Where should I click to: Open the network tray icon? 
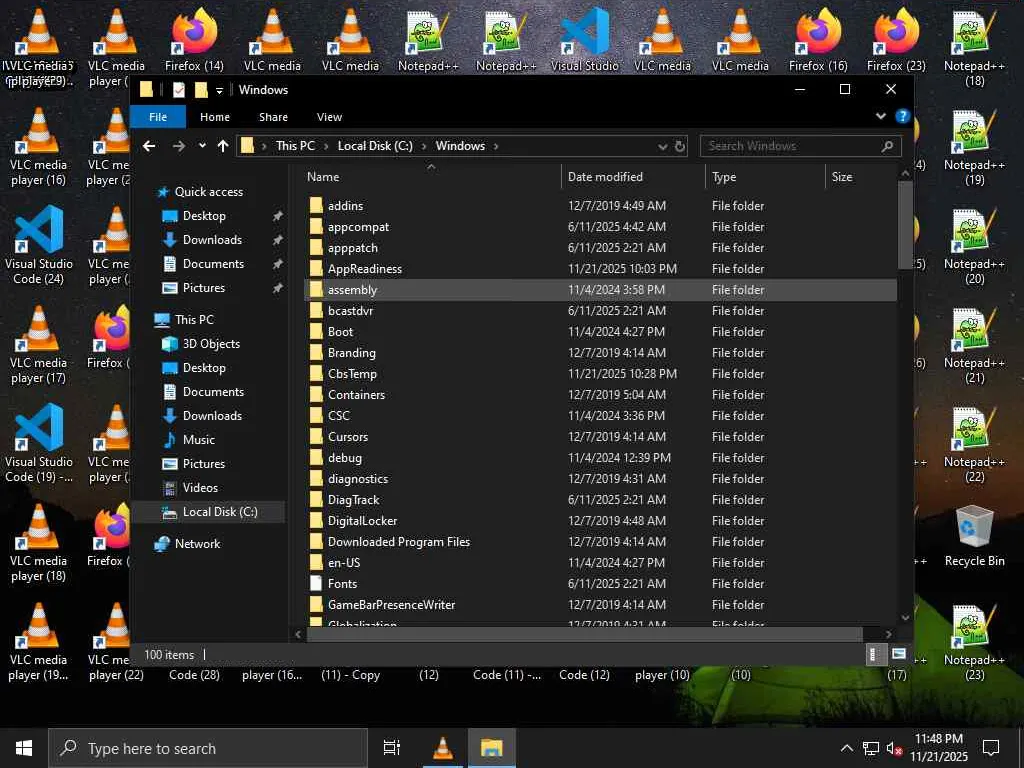871,748
